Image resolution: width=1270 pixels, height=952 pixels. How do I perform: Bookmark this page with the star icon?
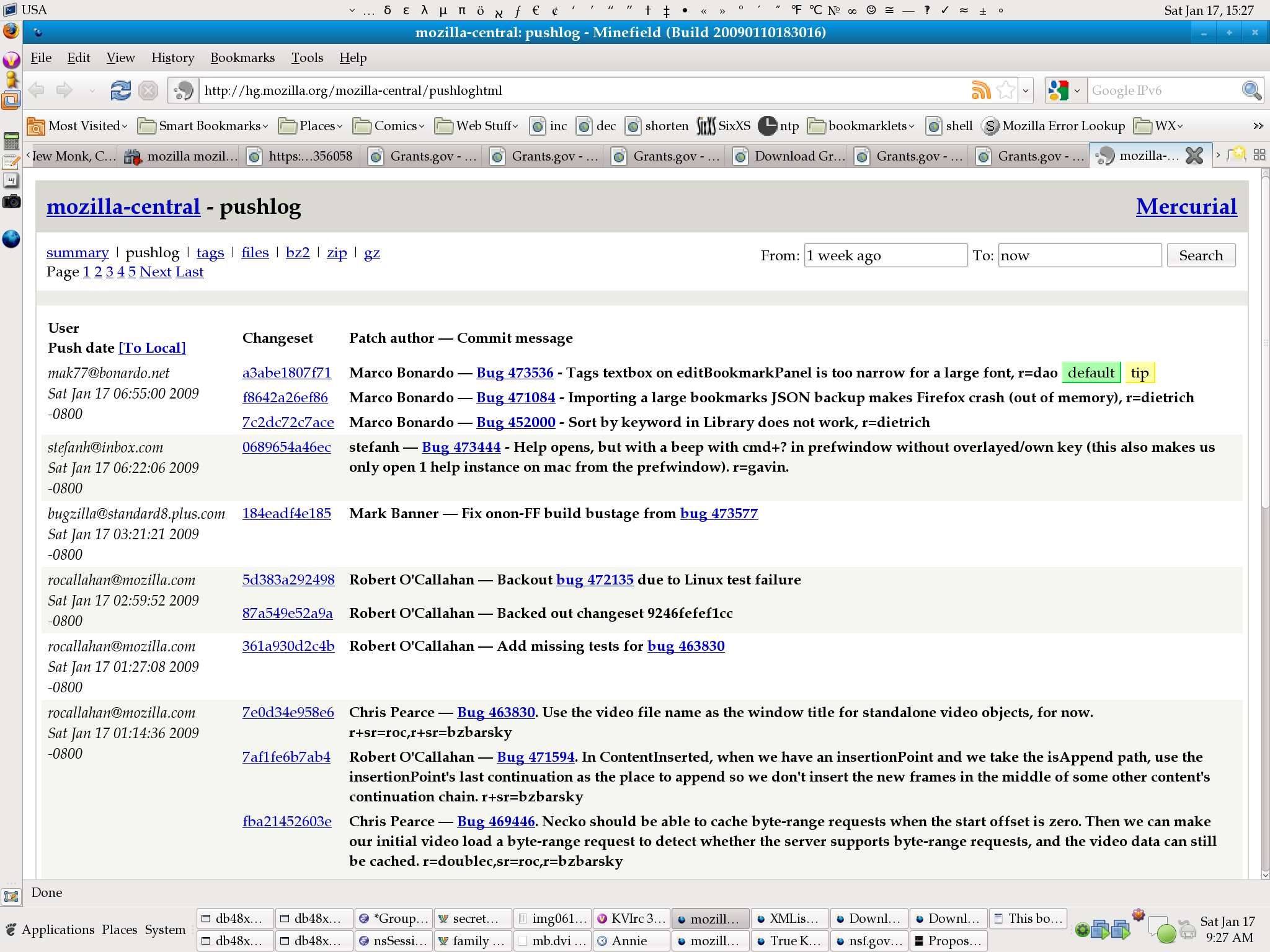pyautogui.click(x=1006, y=90)
